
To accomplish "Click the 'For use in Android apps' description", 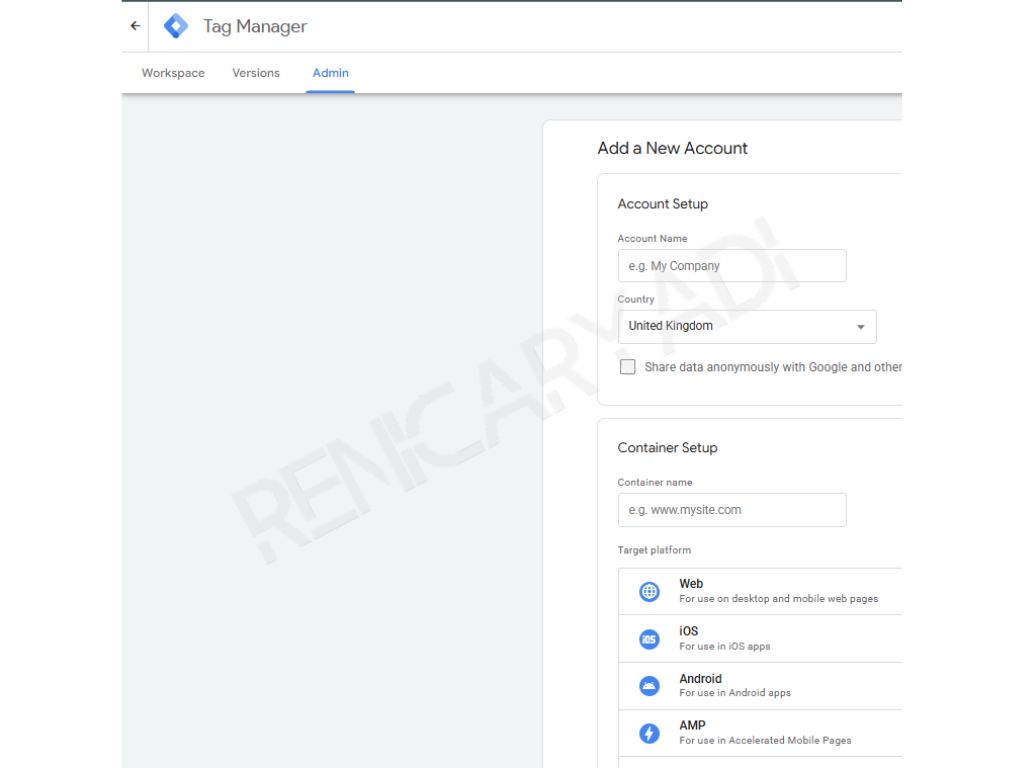I will [735, 693].
